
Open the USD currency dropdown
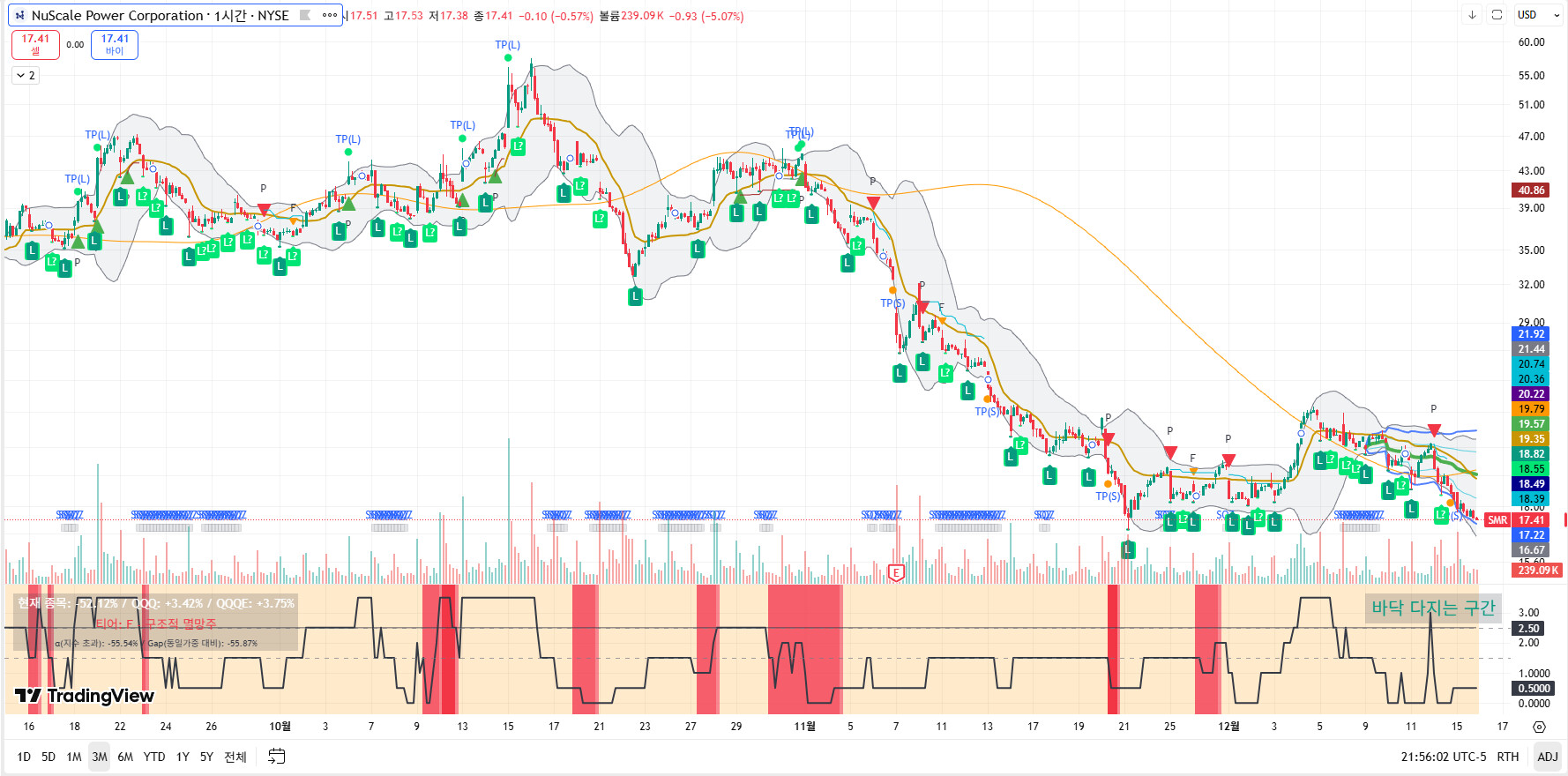[x=1538, y=15]
